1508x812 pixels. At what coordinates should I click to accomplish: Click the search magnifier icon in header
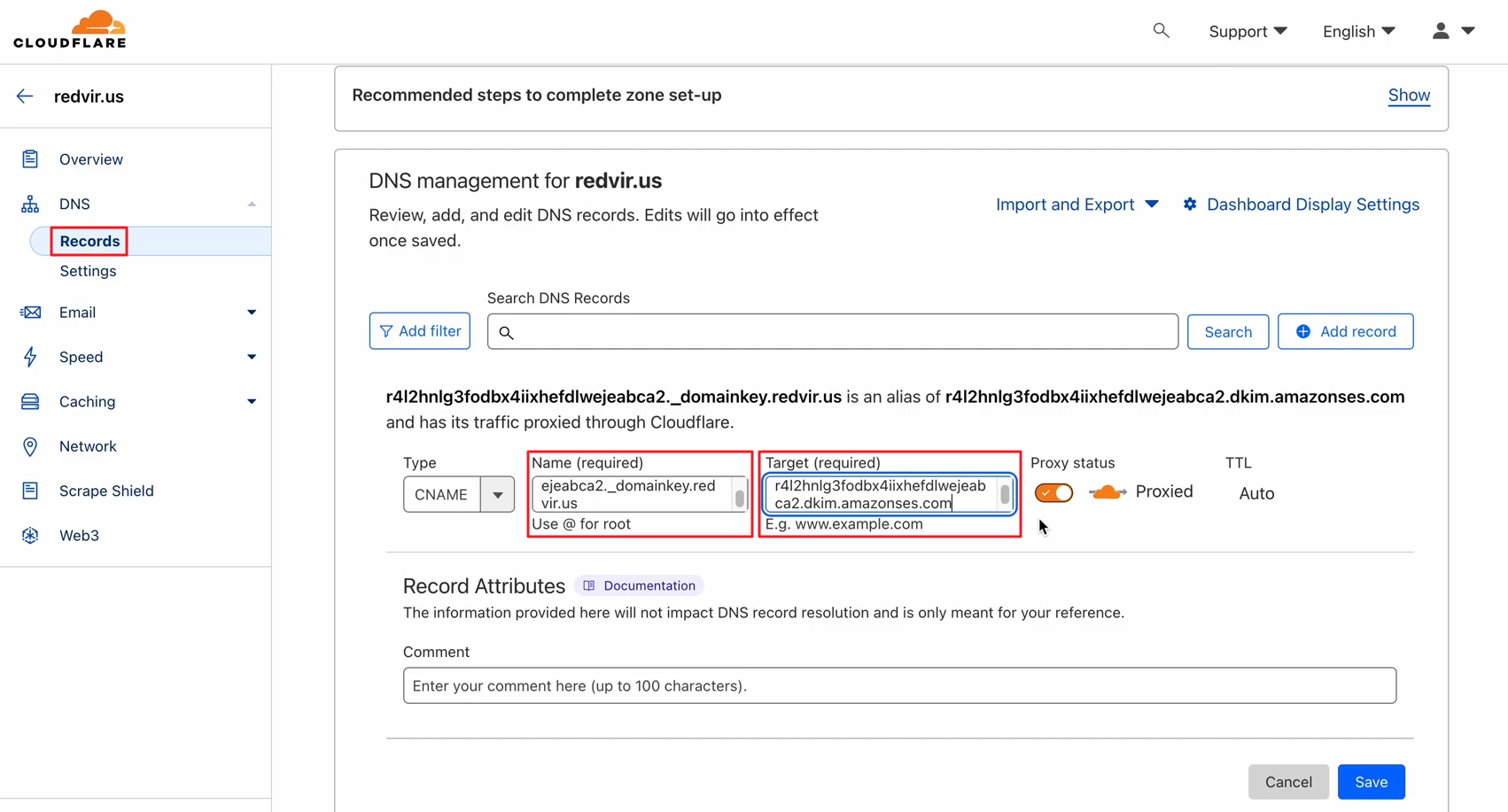[1161, 31]
